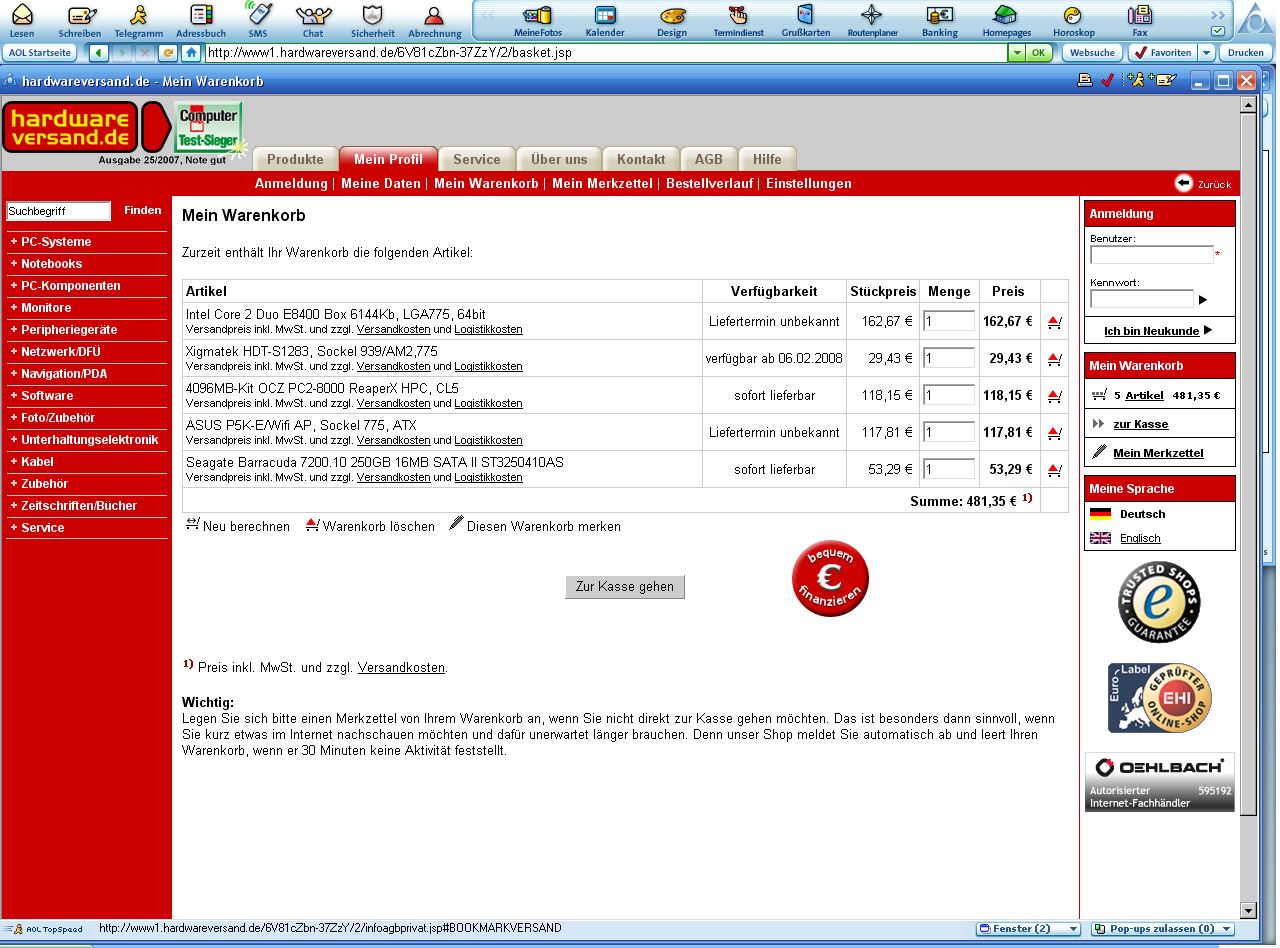Open the Favoriten dropdown arrow
Viewport: 1280px width, 948px height.
1206,53
